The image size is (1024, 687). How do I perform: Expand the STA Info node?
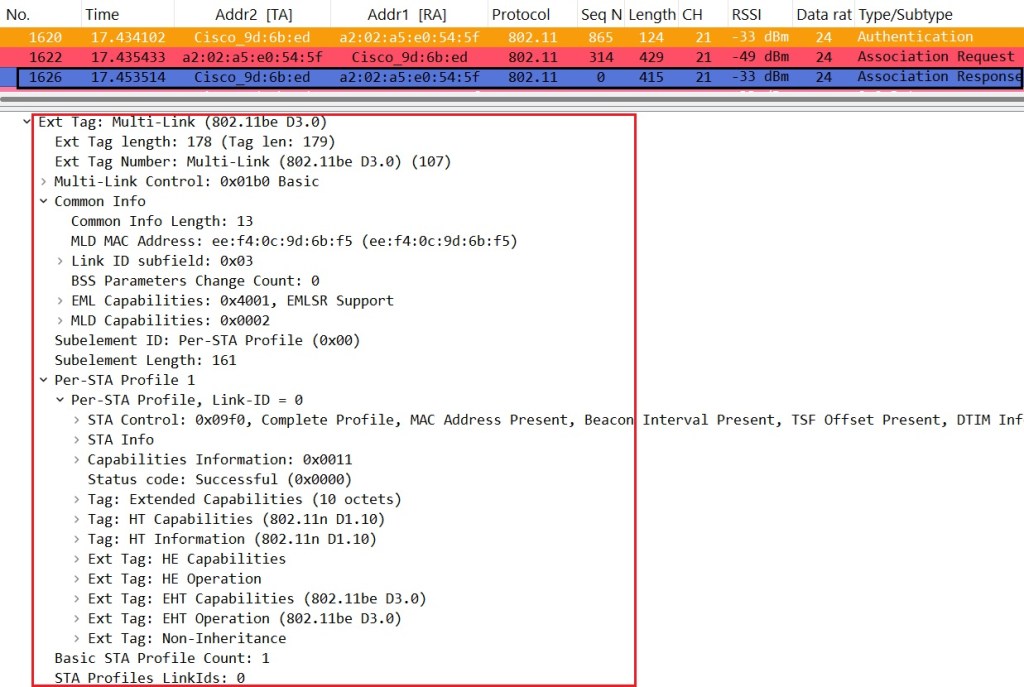pos(77,440)
